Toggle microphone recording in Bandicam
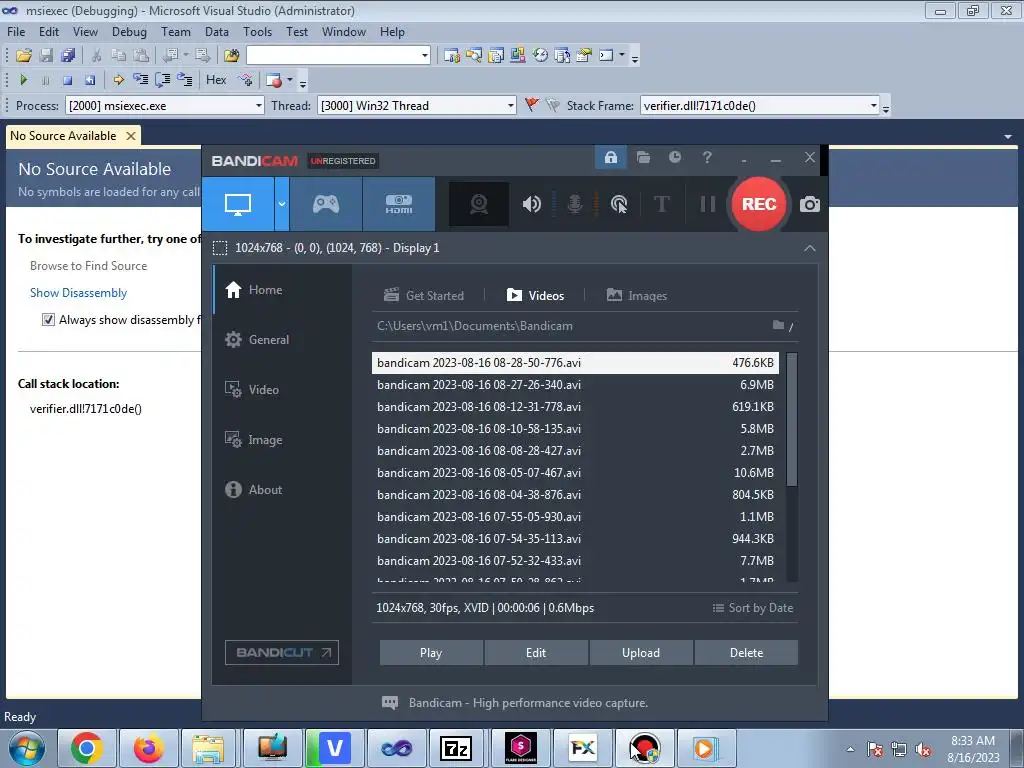1024x768 pixels. click(574, 204)
